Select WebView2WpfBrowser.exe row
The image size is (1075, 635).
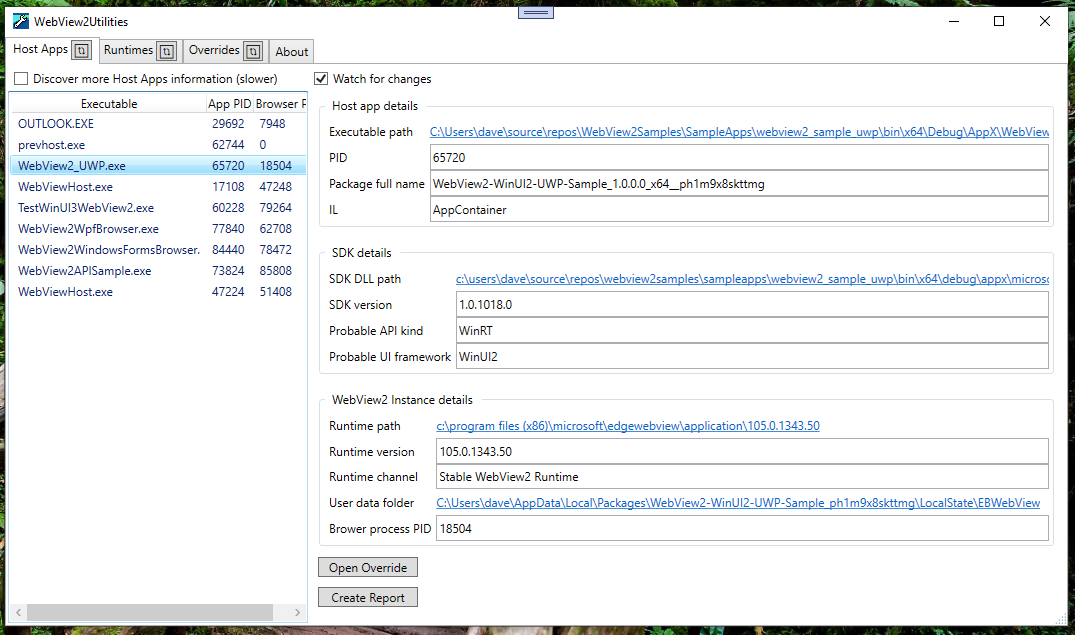158,228
